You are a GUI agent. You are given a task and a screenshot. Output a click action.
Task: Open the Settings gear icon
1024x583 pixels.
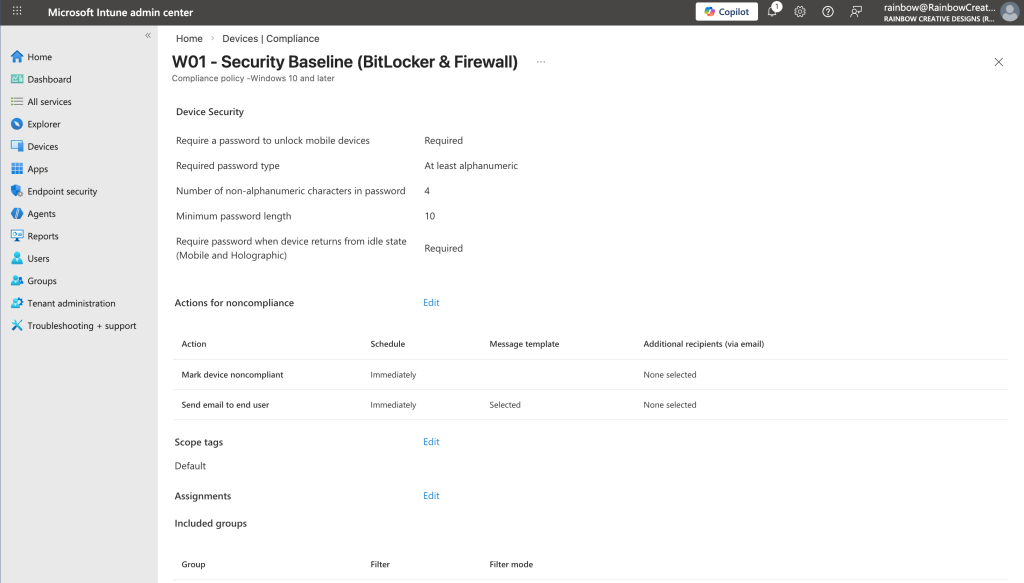(800, 12)
